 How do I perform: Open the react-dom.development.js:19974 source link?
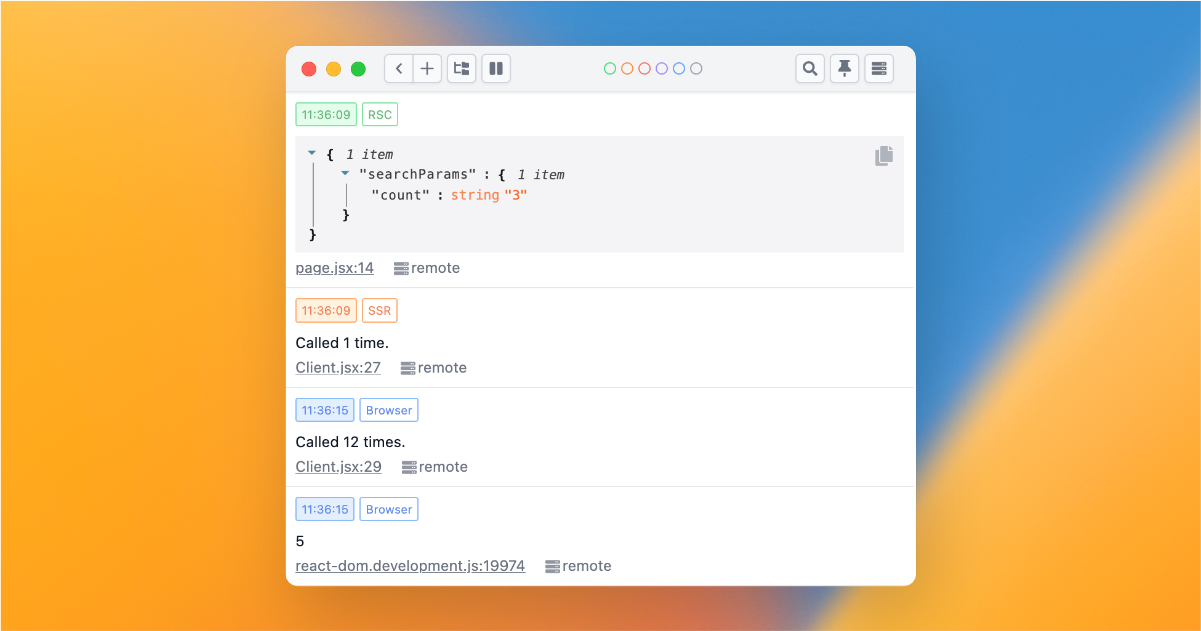pyautogui.click(x=410, y=565)
